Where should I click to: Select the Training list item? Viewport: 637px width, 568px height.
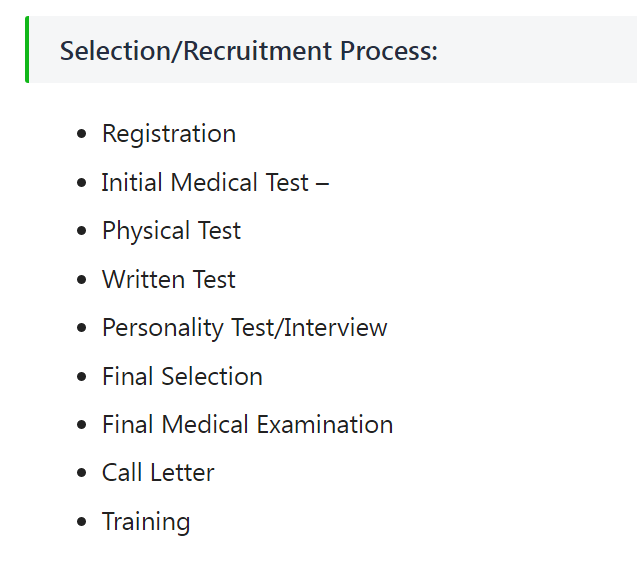(146, 522)
